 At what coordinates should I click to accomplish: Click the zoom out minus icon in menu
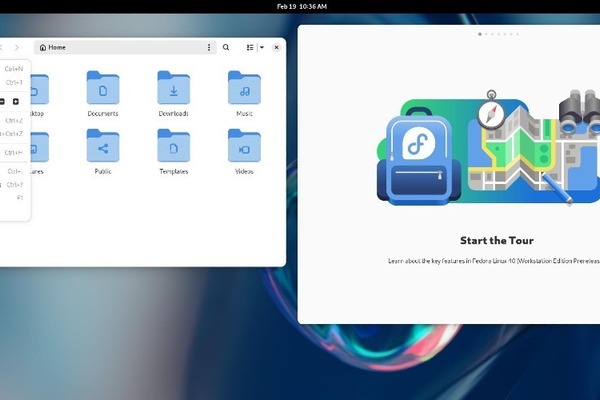2,102
